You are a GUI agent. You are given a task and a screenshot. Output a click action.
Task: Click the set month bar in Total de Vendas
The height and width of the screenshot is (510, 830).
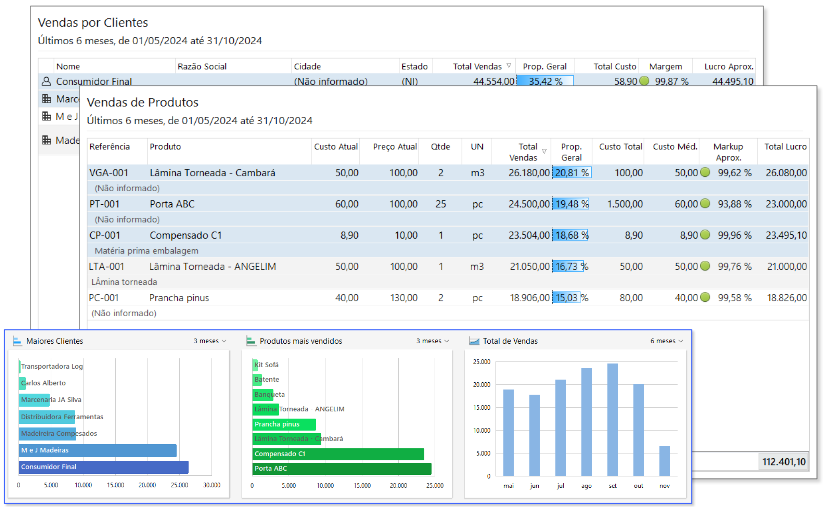[x=612, y=419]
